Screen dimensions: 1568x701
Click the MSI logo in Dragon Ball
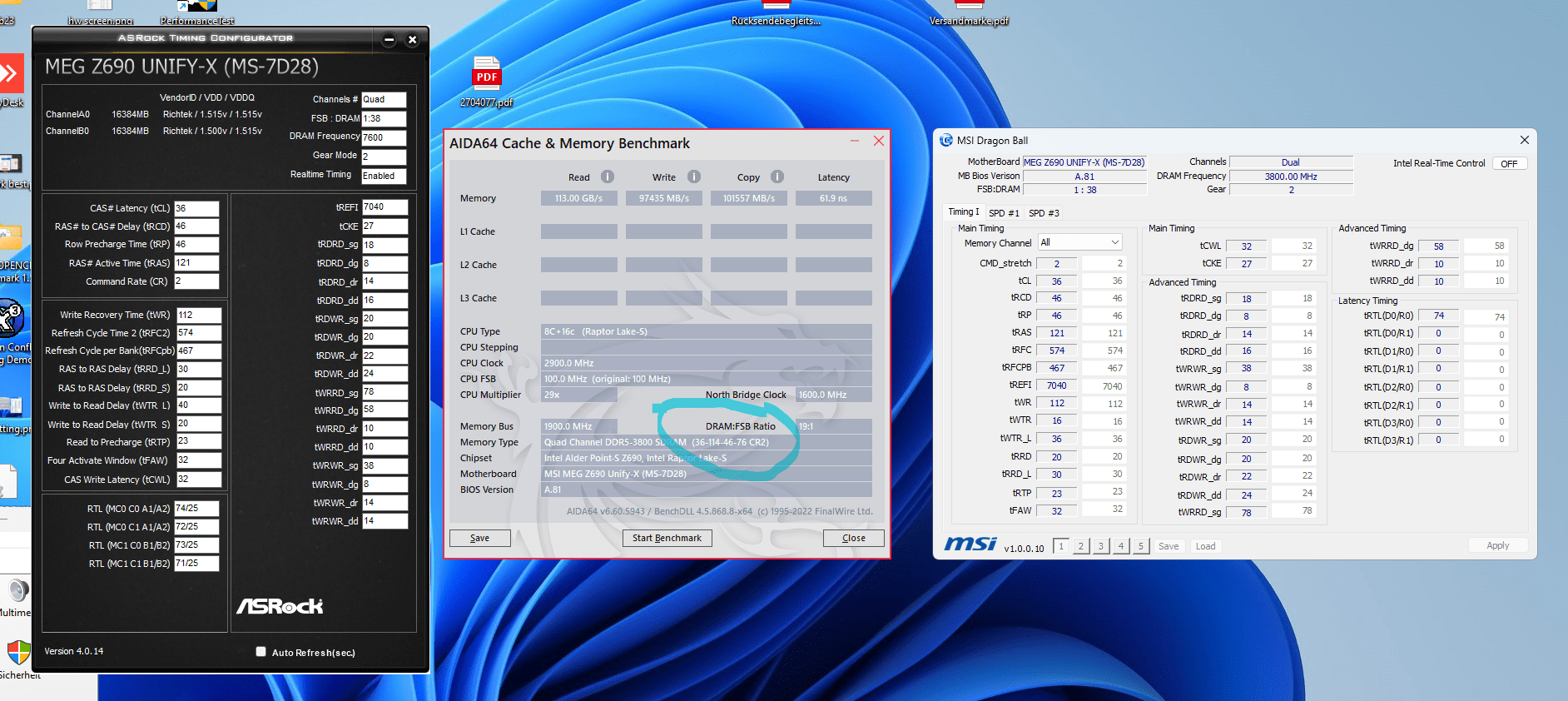coord(970,544)
